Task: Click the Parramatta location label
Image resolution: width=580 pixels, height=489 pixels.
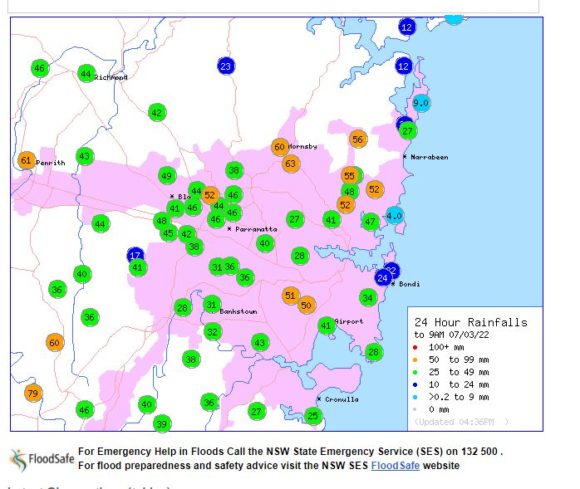Action: (256, 229)
